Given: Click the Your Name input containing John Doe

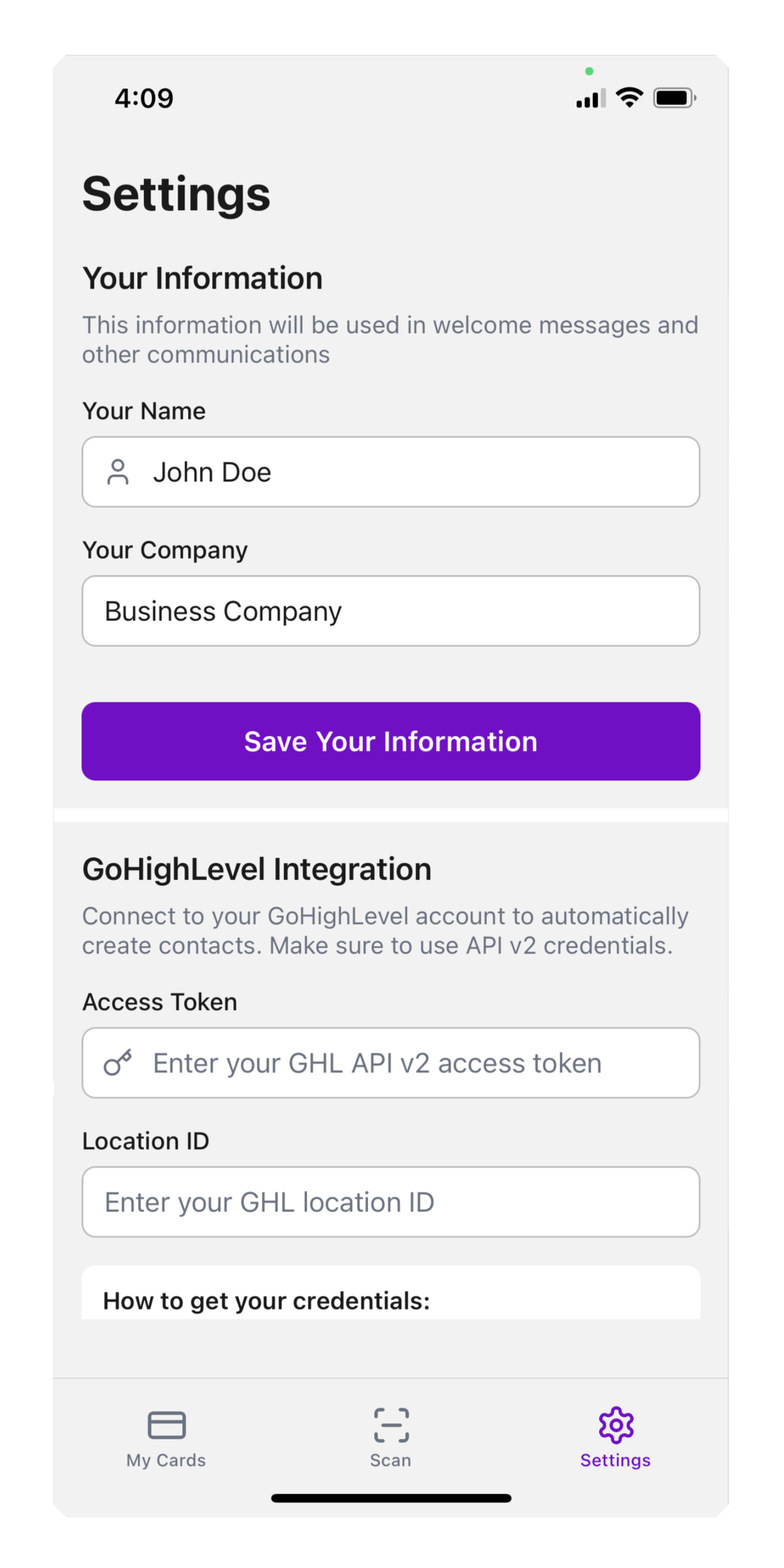Looking at the screenshot, I should pyautogui.click(x=391, y=472).
